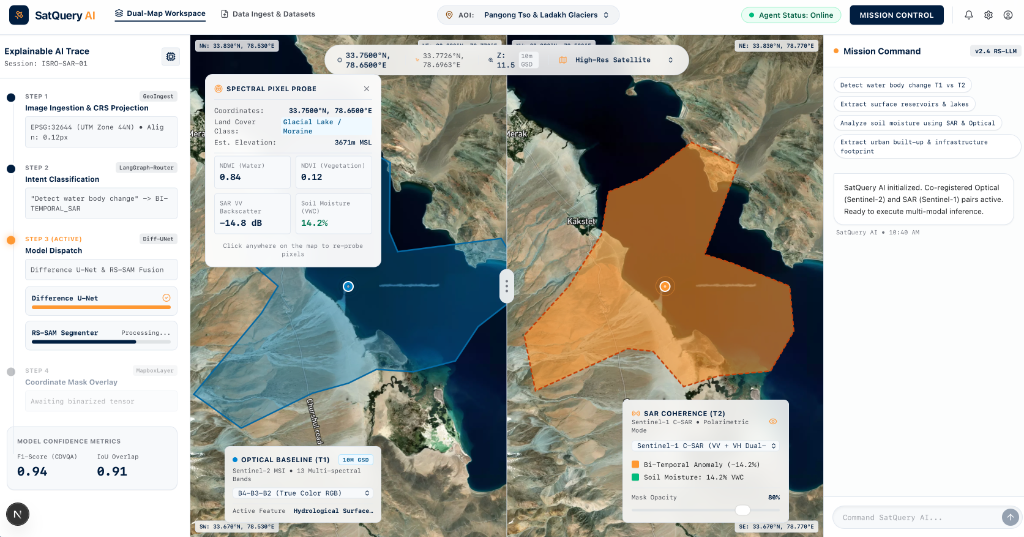
Task: Click the Difference U-Net check icon
Action: coord(166,298)
